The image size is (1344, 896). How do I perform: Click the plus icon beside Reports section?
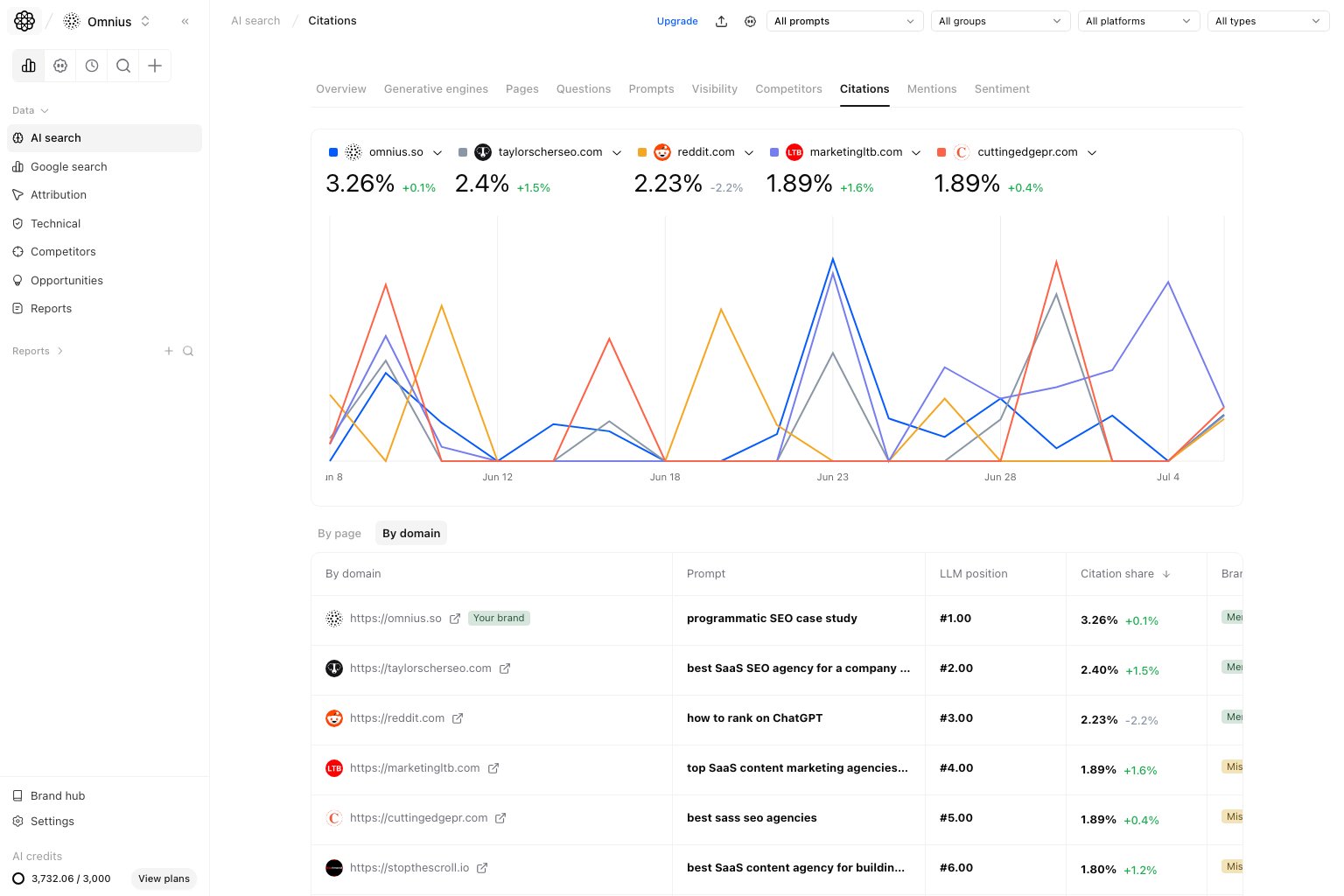tap(169, 351)
